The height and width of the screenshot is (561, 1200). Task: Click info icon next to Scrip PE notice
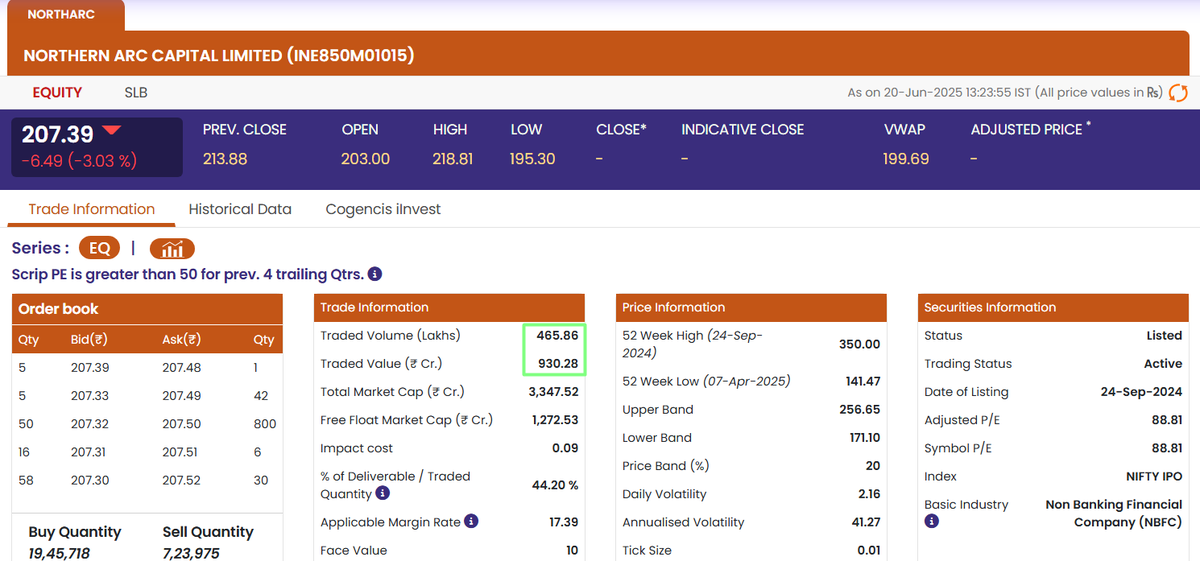[375, 274]
